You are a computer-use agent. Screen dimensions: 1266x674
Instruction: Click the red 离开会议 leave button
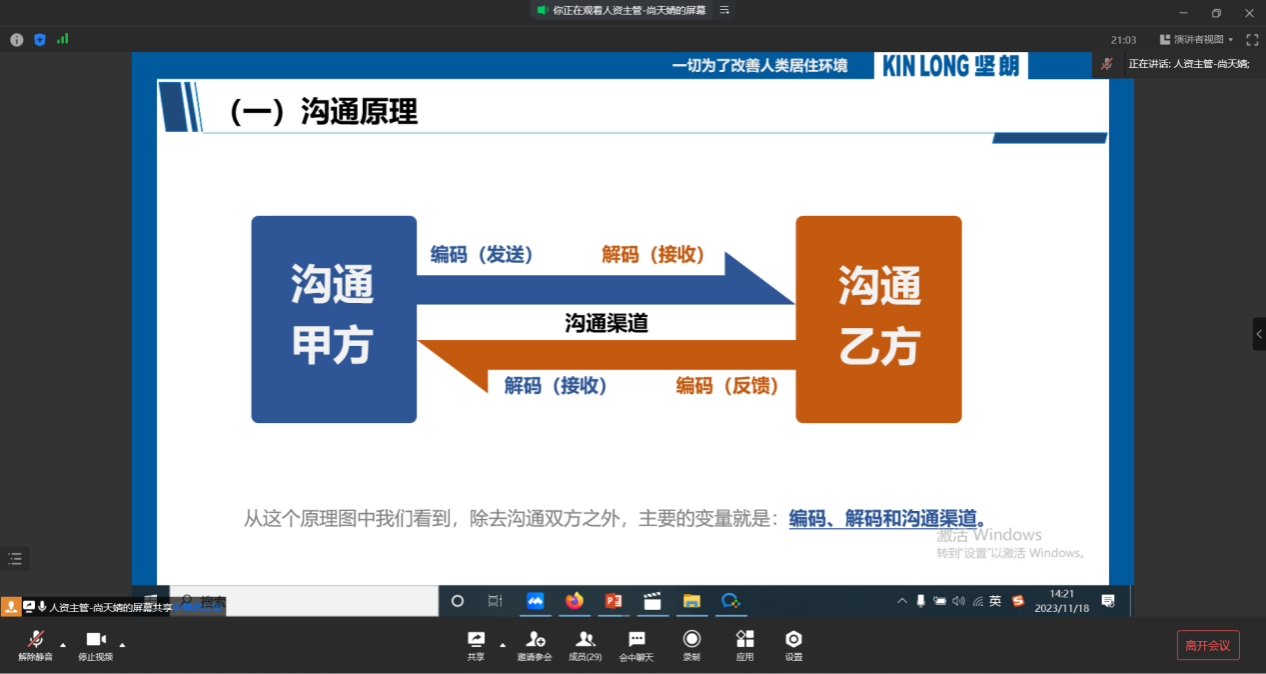(x=1208, y=645)
